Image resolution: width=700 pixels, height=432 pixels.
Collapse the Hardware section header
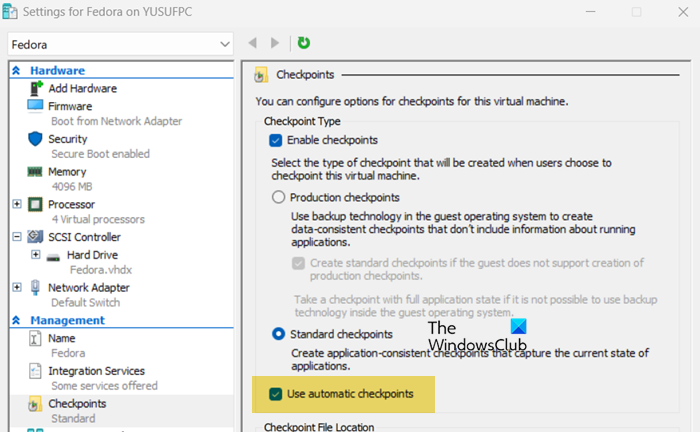(17, 71)
